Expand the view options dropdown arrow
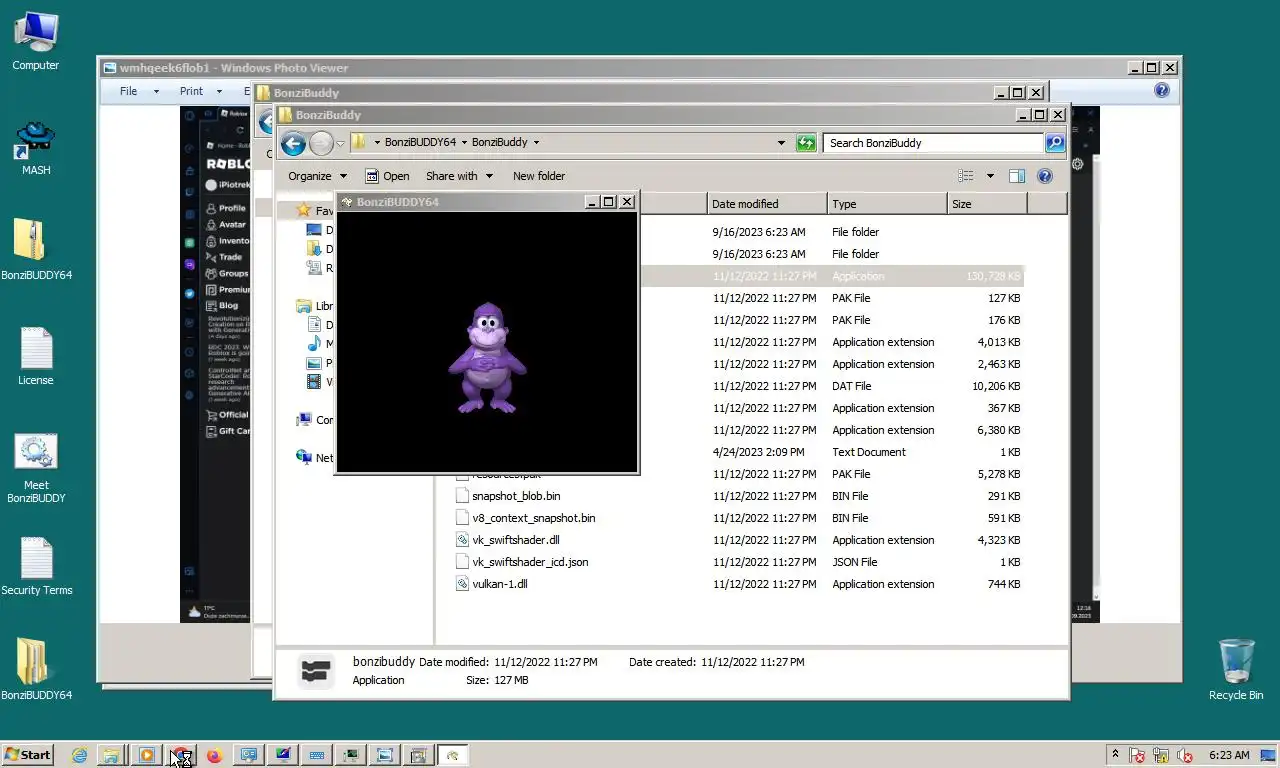This screenshot has height=768, width=1280. 990,176
